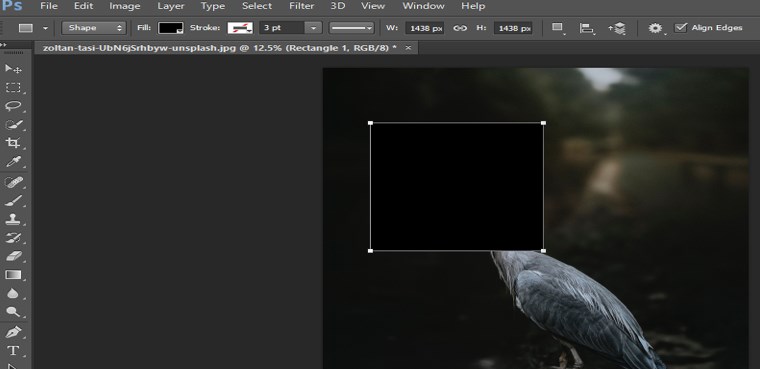Screen dimensions: 760x369
Task: Close the zoltan-tasi document tab
Action: pyautogui.click(x=408, y=48)
